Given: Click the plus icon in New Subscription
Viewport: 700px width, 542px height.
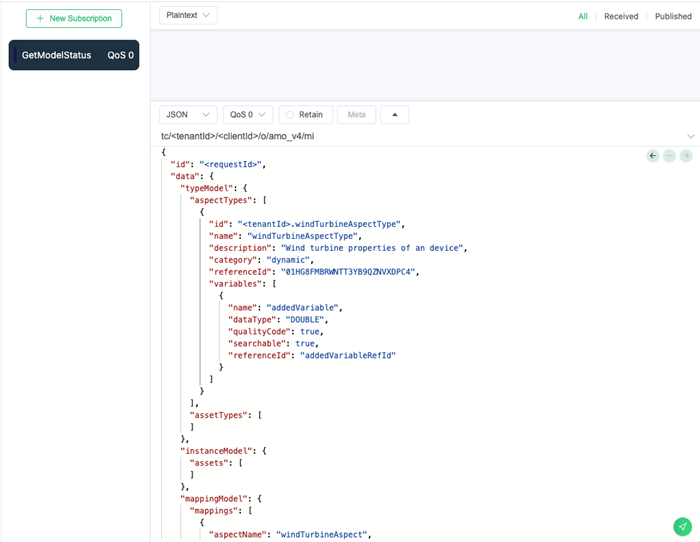Looking at the screenshot, I should (40, 18).
